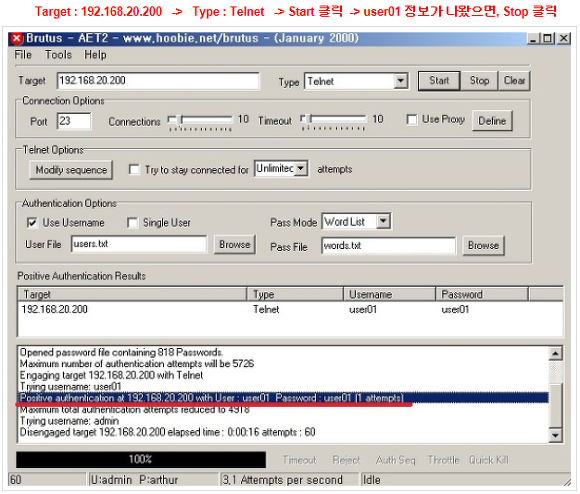Screen dimensions: 580x494
Task: Click the Stop button
Action: (x=479, y=81)
